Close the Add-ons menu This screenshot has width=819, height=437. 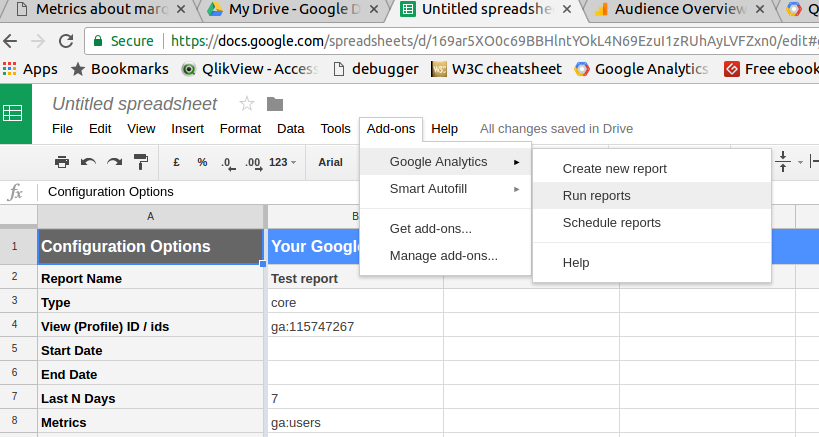tap(391, 128)
